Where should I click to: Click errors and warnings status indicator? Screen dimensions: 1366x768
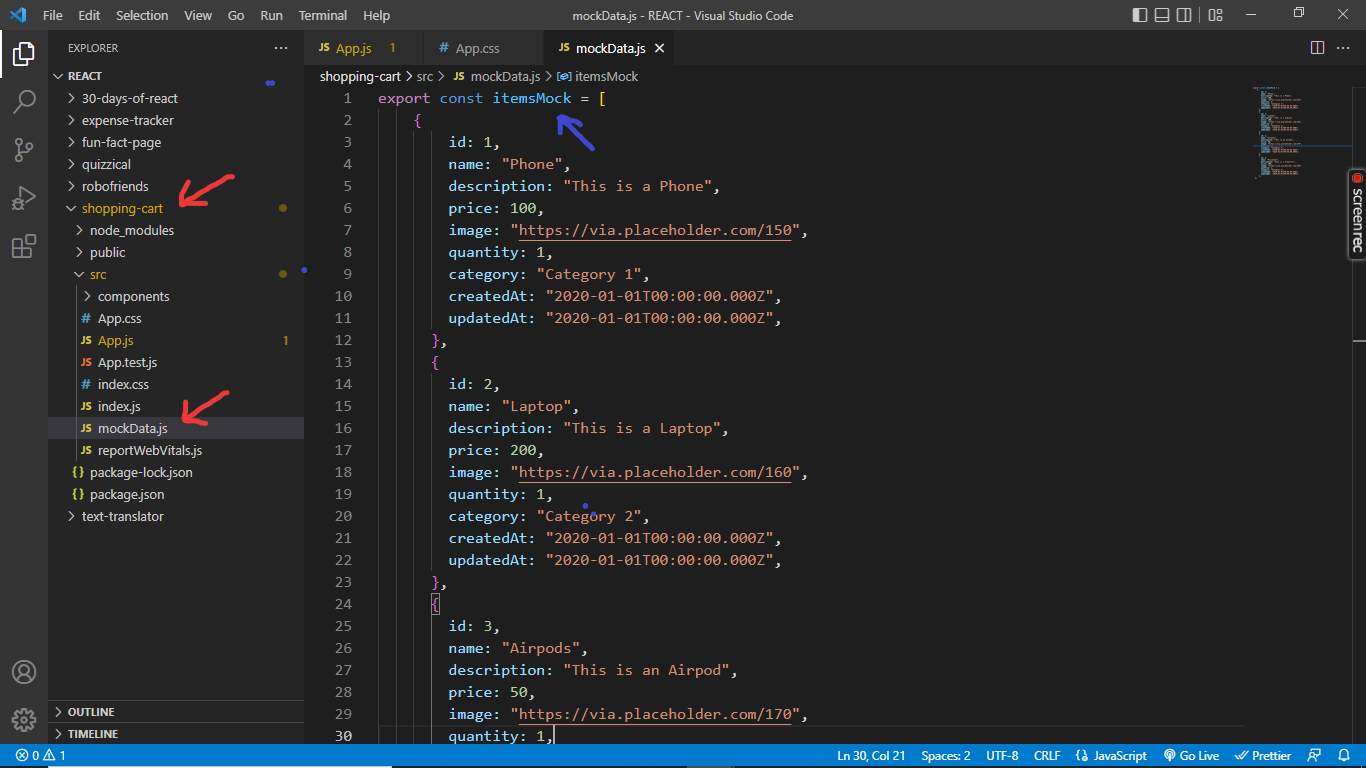click(x=41, y=756)
